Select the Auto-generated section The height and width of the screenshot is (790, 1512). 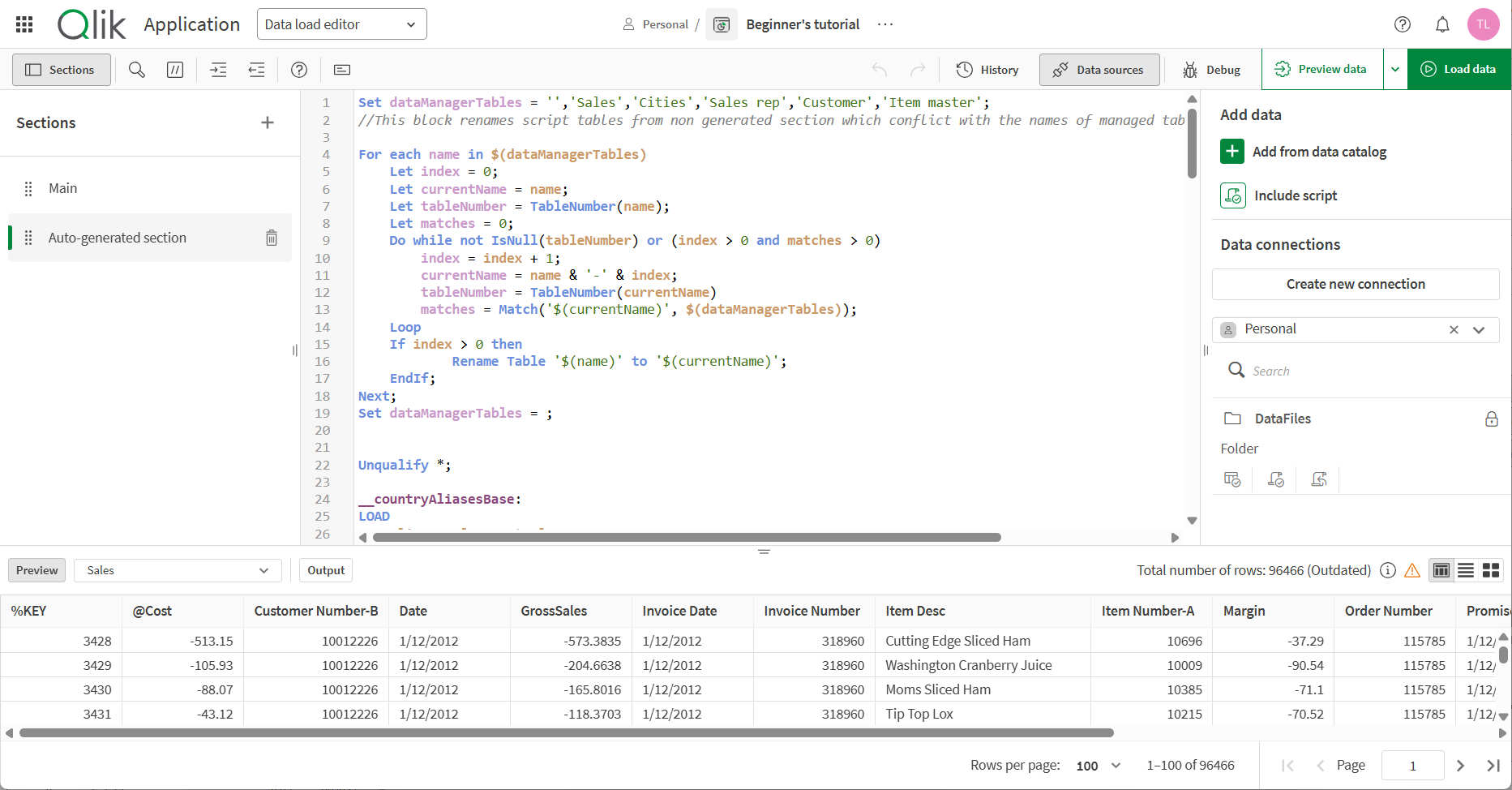click(x=150, y=238)
